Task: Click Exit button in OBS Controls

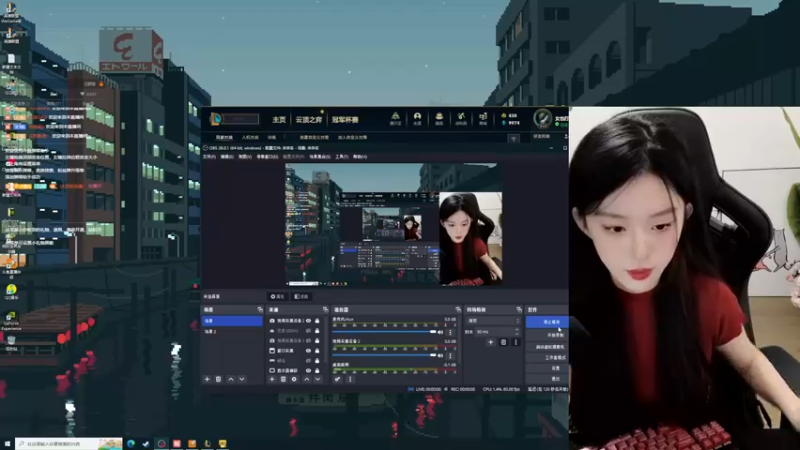Action: tap(547, 379)
